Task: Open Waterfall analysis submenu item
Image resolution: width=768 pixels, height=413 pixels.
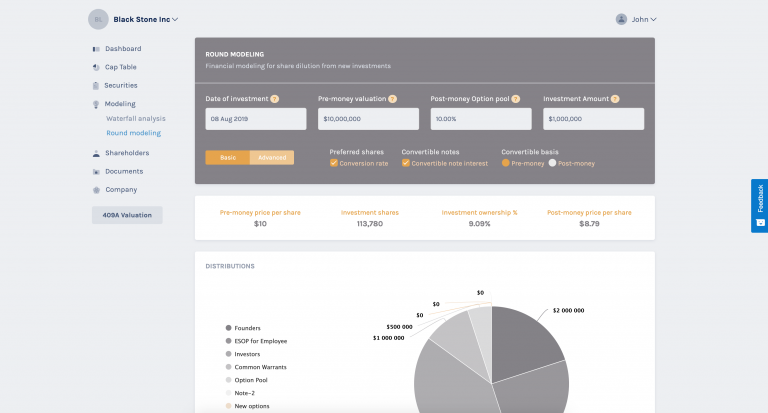Action: click(x=136, y=118)
